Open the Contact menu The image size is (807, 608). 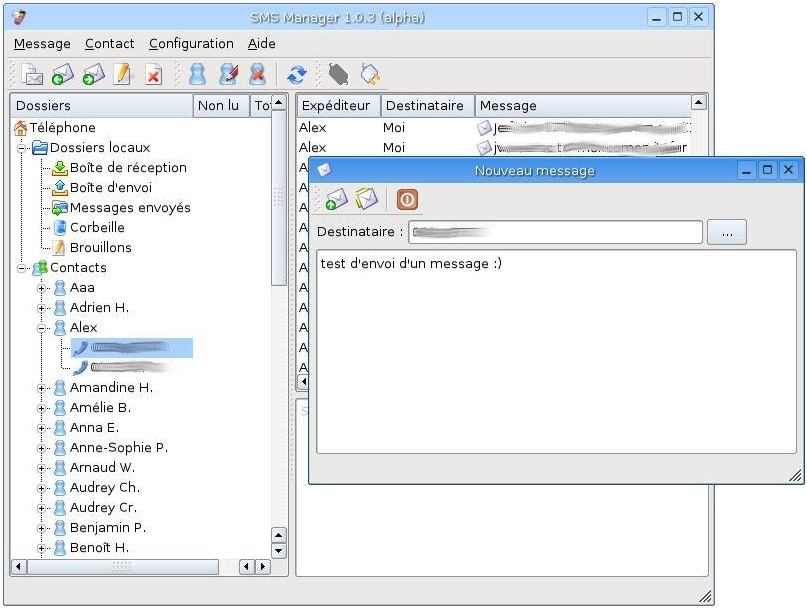pyautogui.click(x=109, y=44)
